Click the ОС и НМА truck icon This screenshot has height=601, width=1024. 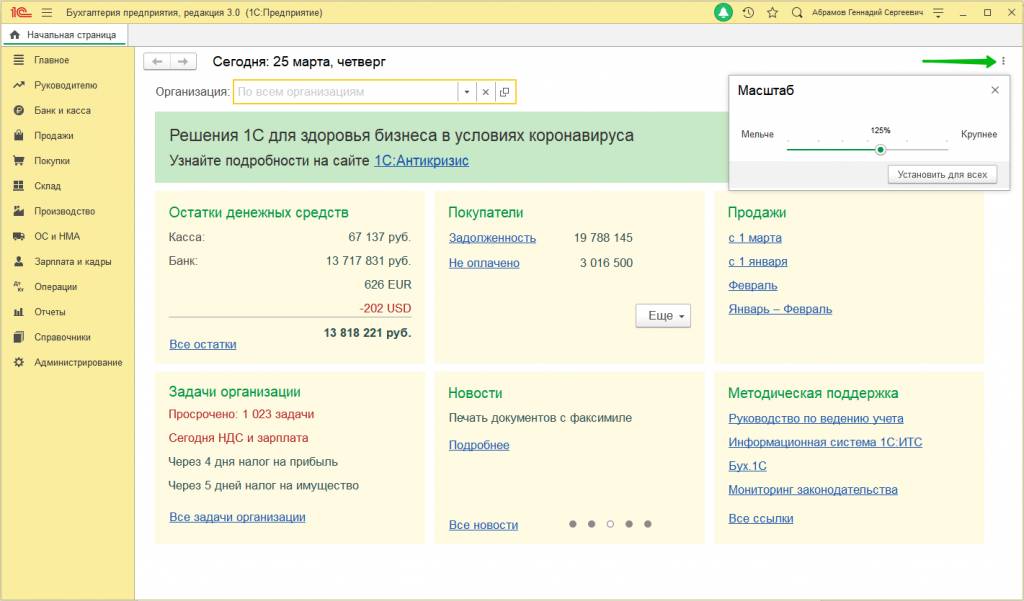tap(19, 236)
